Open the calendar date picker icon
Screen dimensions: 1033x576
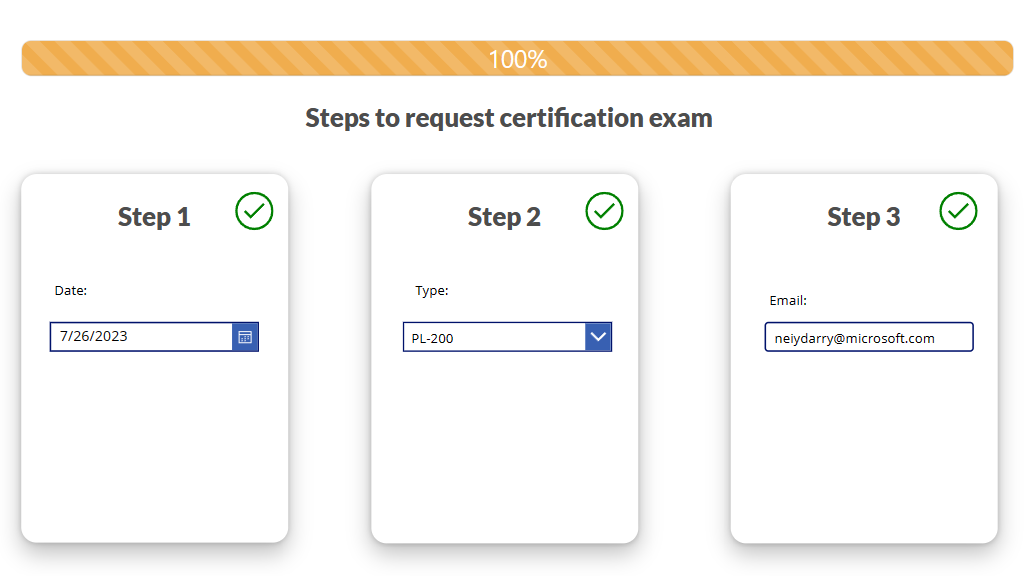pyautogui.click(x=245, y=337)
